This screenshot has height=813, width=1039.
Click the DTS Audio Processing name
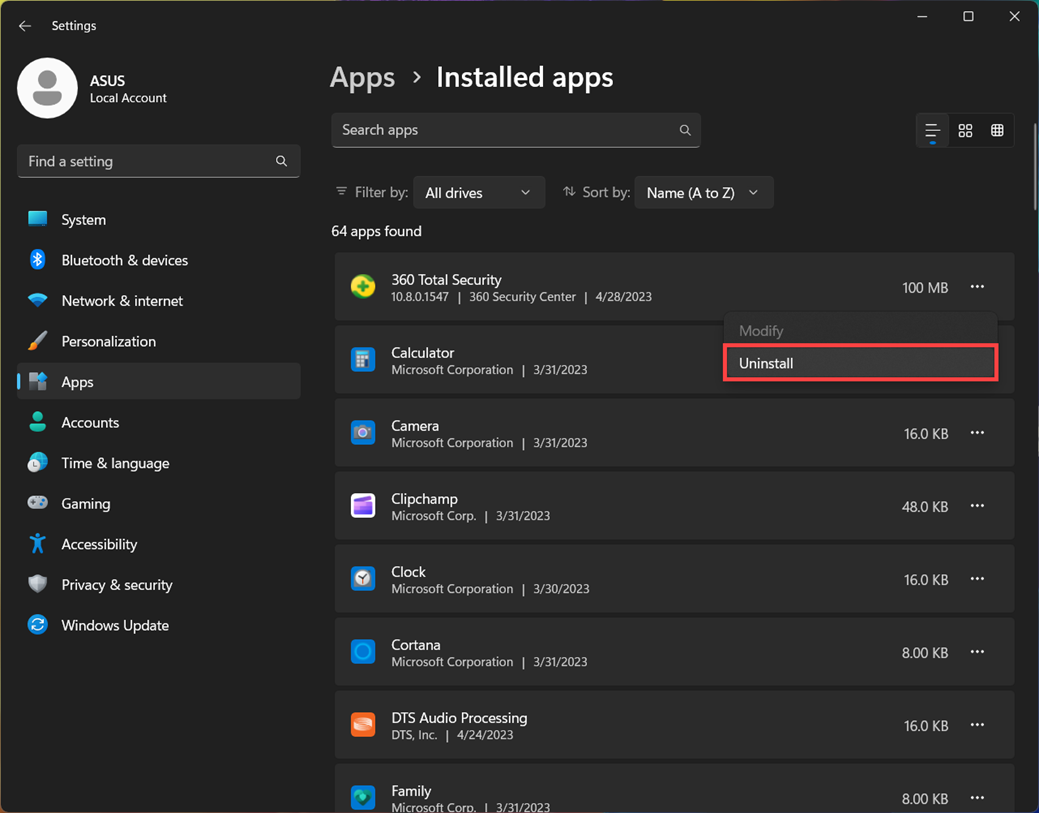pos(459,718)
